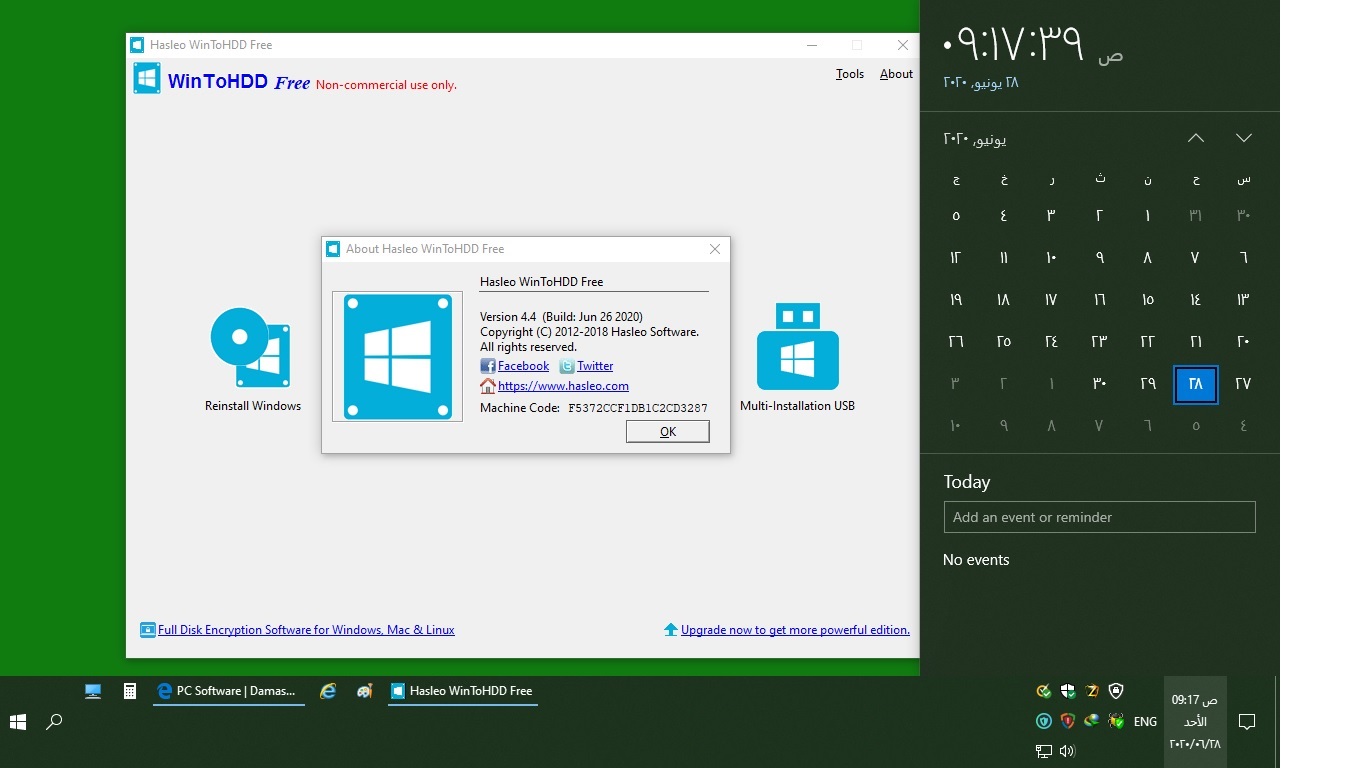This screenshot has width=1366, height=768.
Task: Open taskbar search magnifier
Action: click(55, 721)
